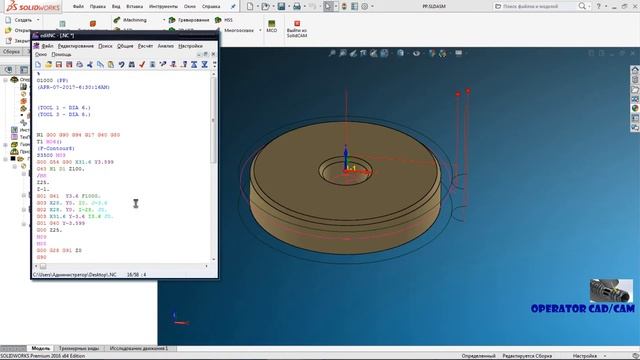
Task: Open the Многоосевая dropdown arrow
Action: (260, 30)
